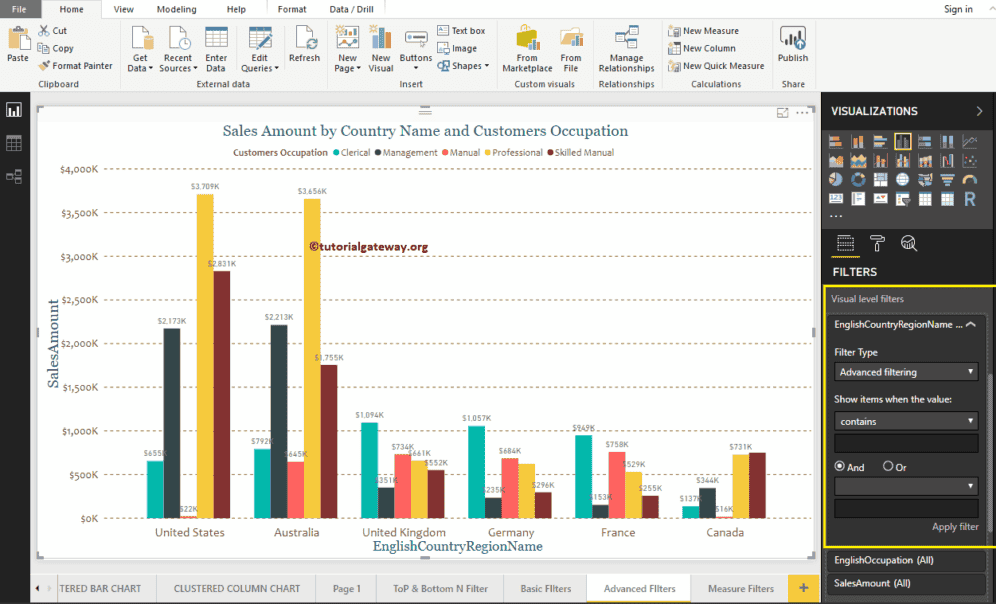Add a new page with plus button
Viewport: 996px width, 604px height.
click(x=802, y=588)
